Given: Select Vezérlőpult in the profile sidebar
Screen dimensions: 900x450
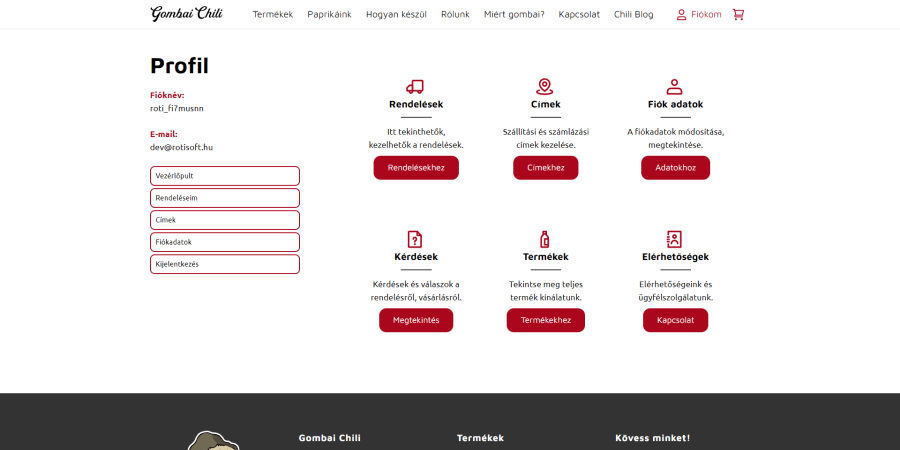Looking at the screenshot, I should [x=225, y=176].
